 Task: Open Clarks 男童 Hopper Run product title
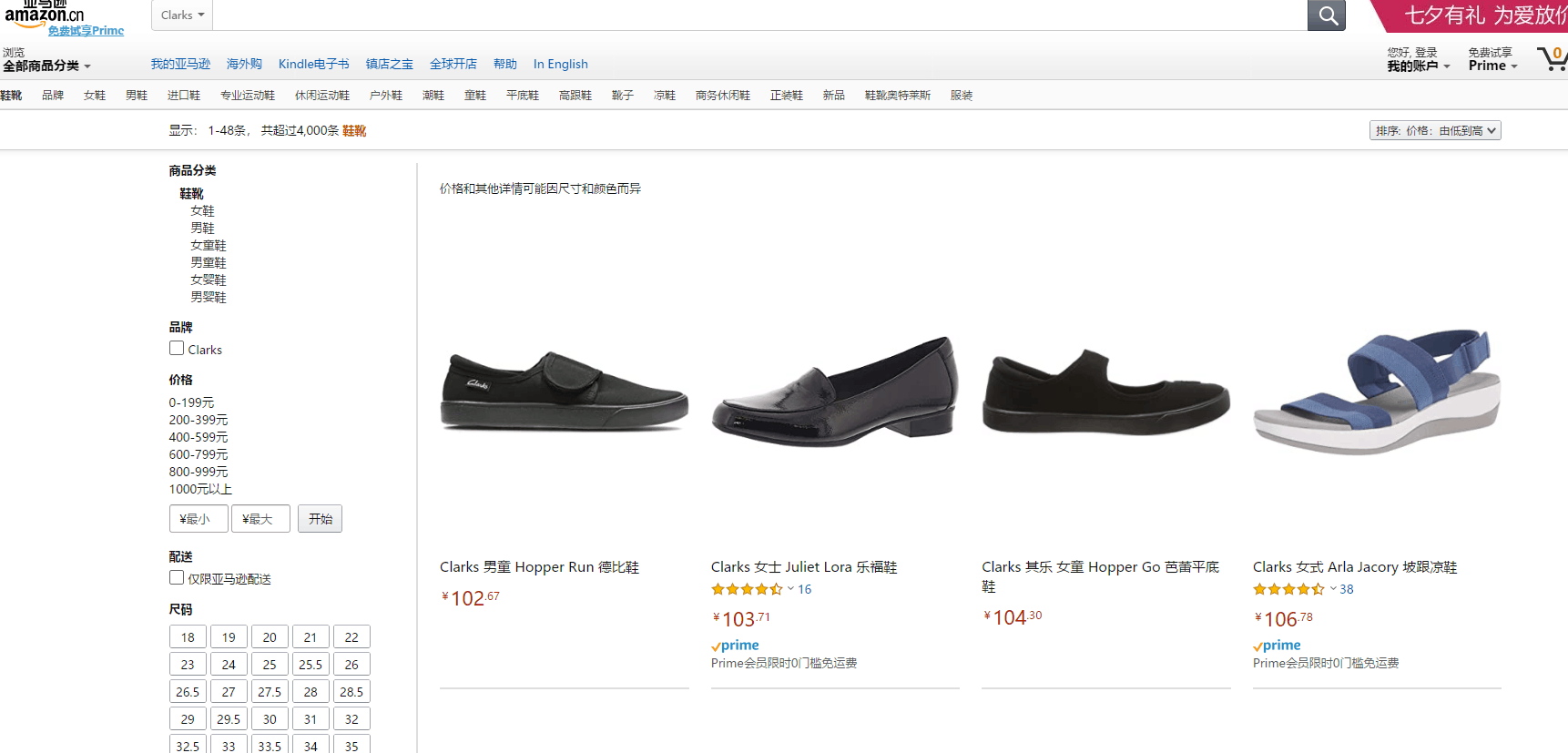click(539, 567)
